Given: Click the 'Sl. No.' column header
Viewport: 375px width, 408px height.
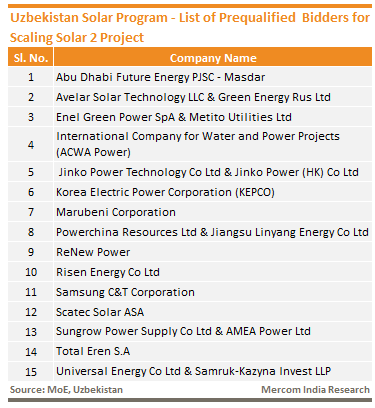Looking at the screenshot, I should [30, 58].
